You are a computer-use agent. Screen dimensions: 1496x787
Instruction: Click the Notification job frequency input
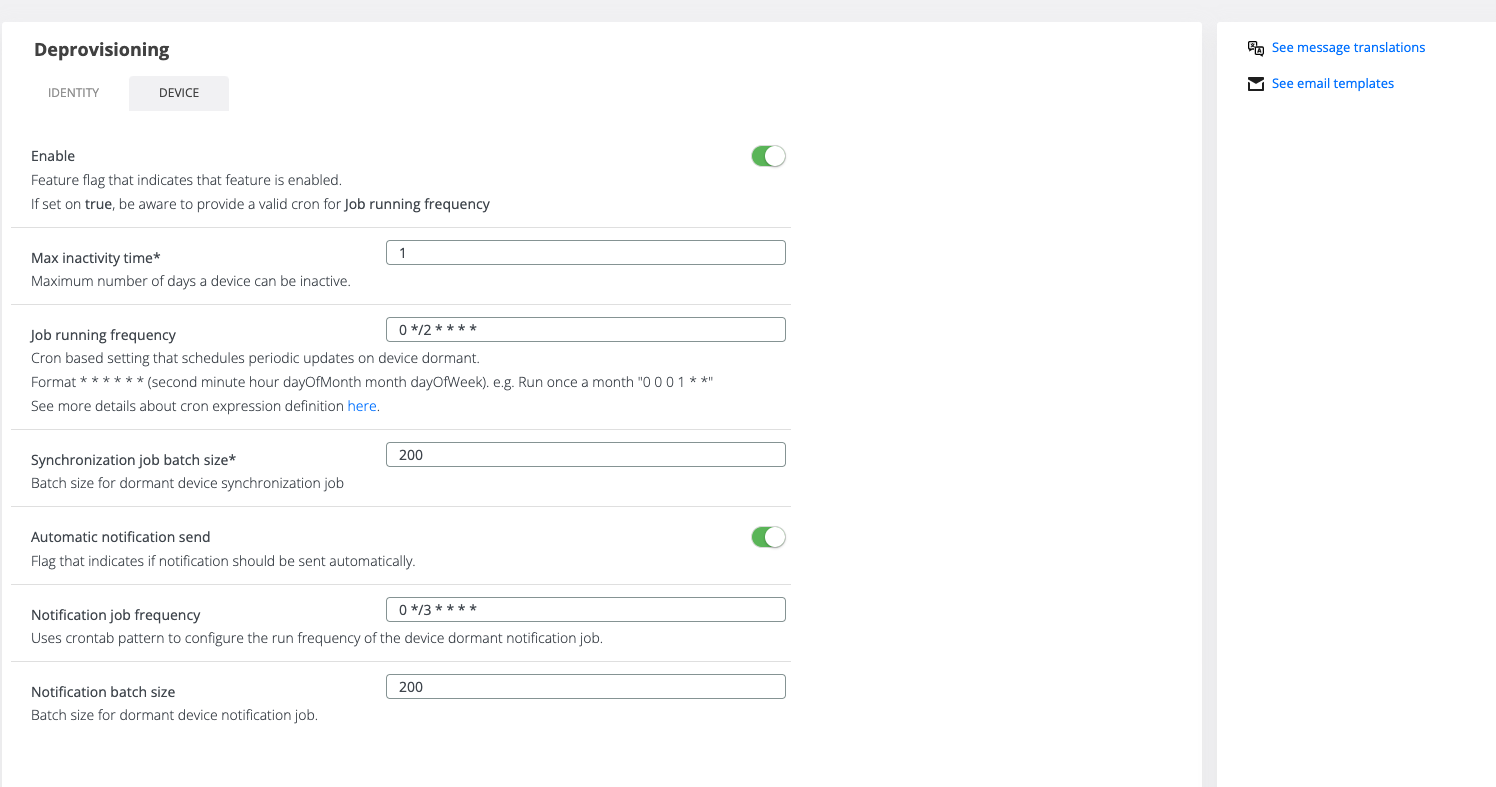point(585,610)
